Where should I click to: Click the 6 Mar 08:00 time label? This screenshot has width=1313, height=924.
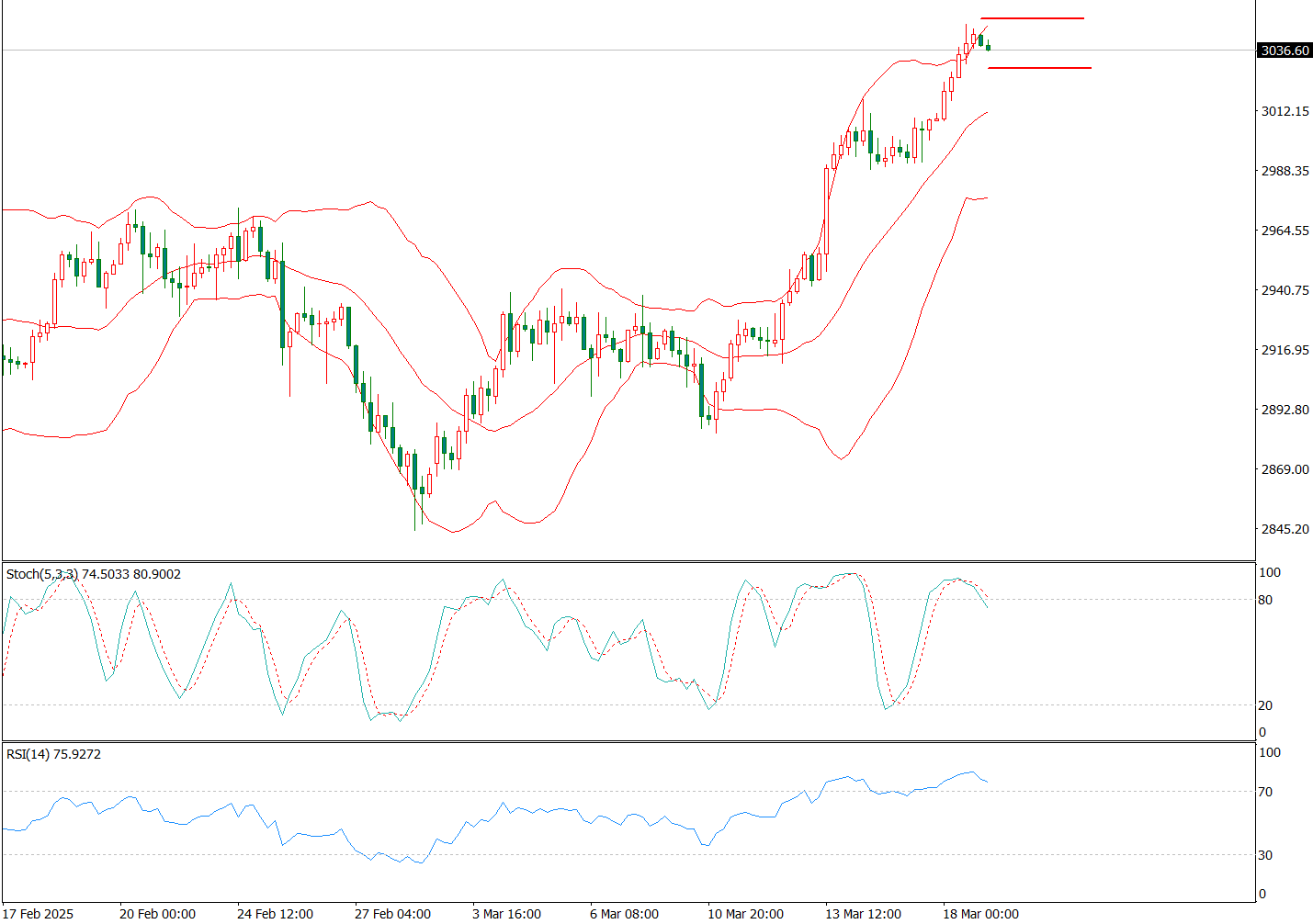pos(624,913)
